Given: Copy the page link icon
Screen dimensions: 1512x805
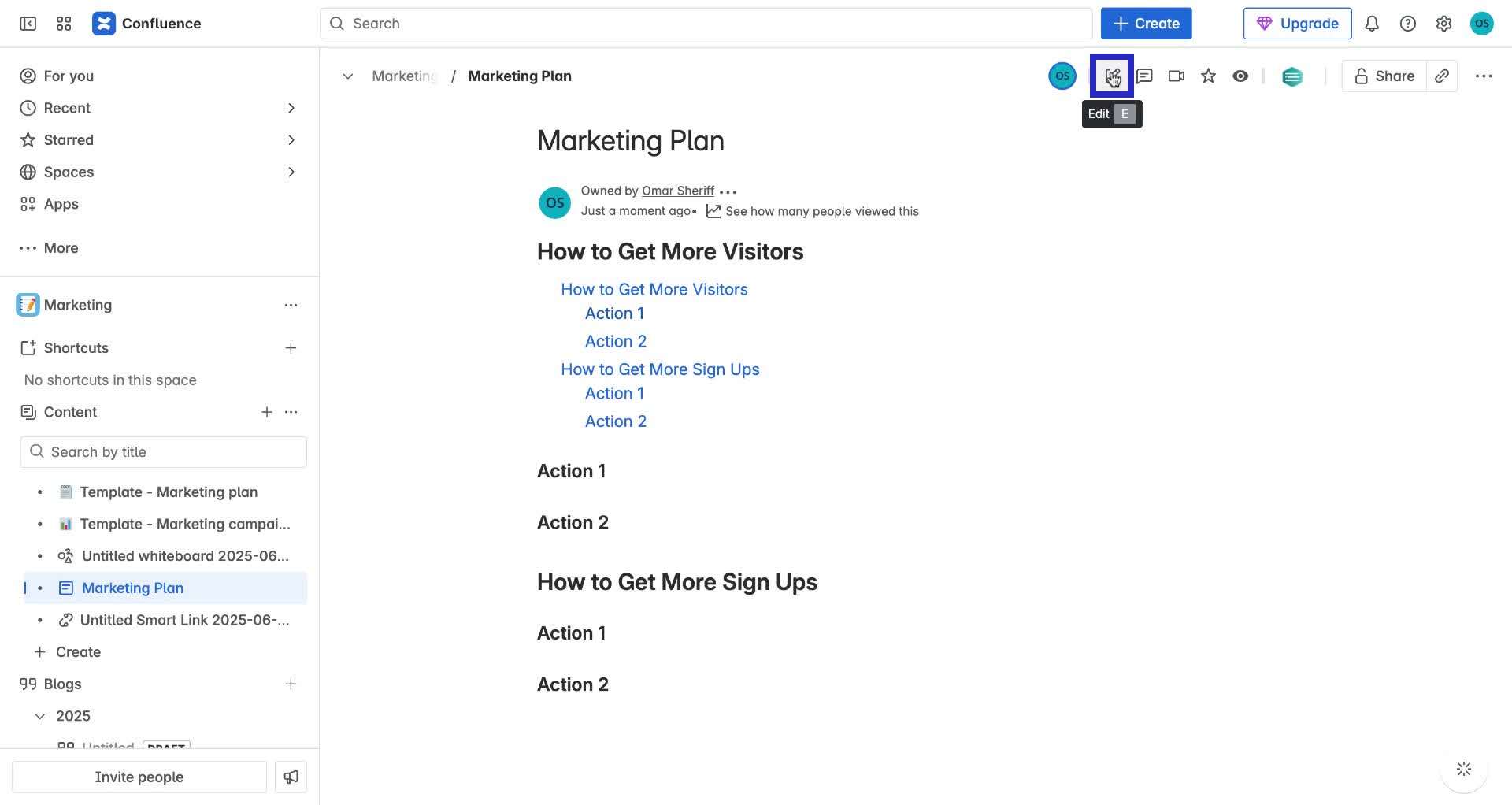Looking at the screenshot, I should [x=1441, y=76].
